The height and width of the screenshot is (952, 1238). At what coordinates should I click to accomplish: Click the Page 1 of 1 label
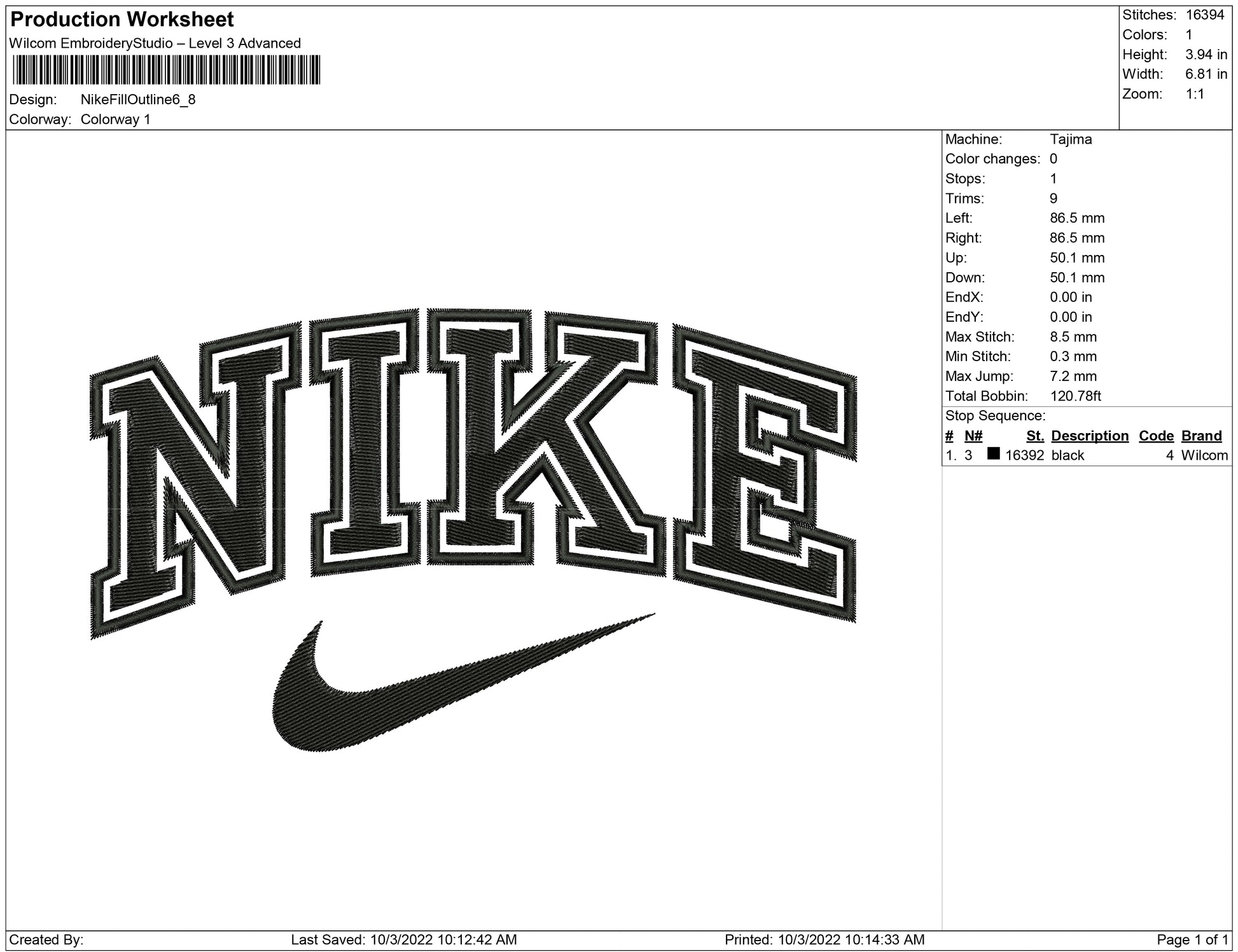[x=1193, y=939]
